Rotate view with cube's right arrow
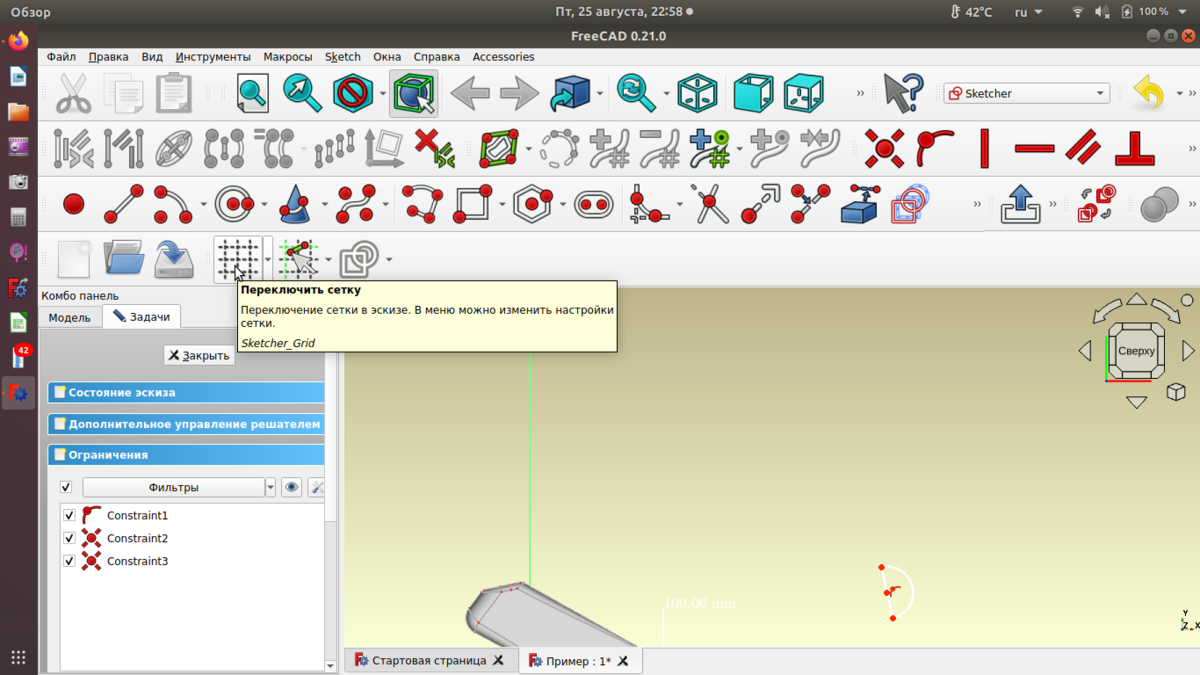The image size is (1200, 675). (x=1188, y=351)
